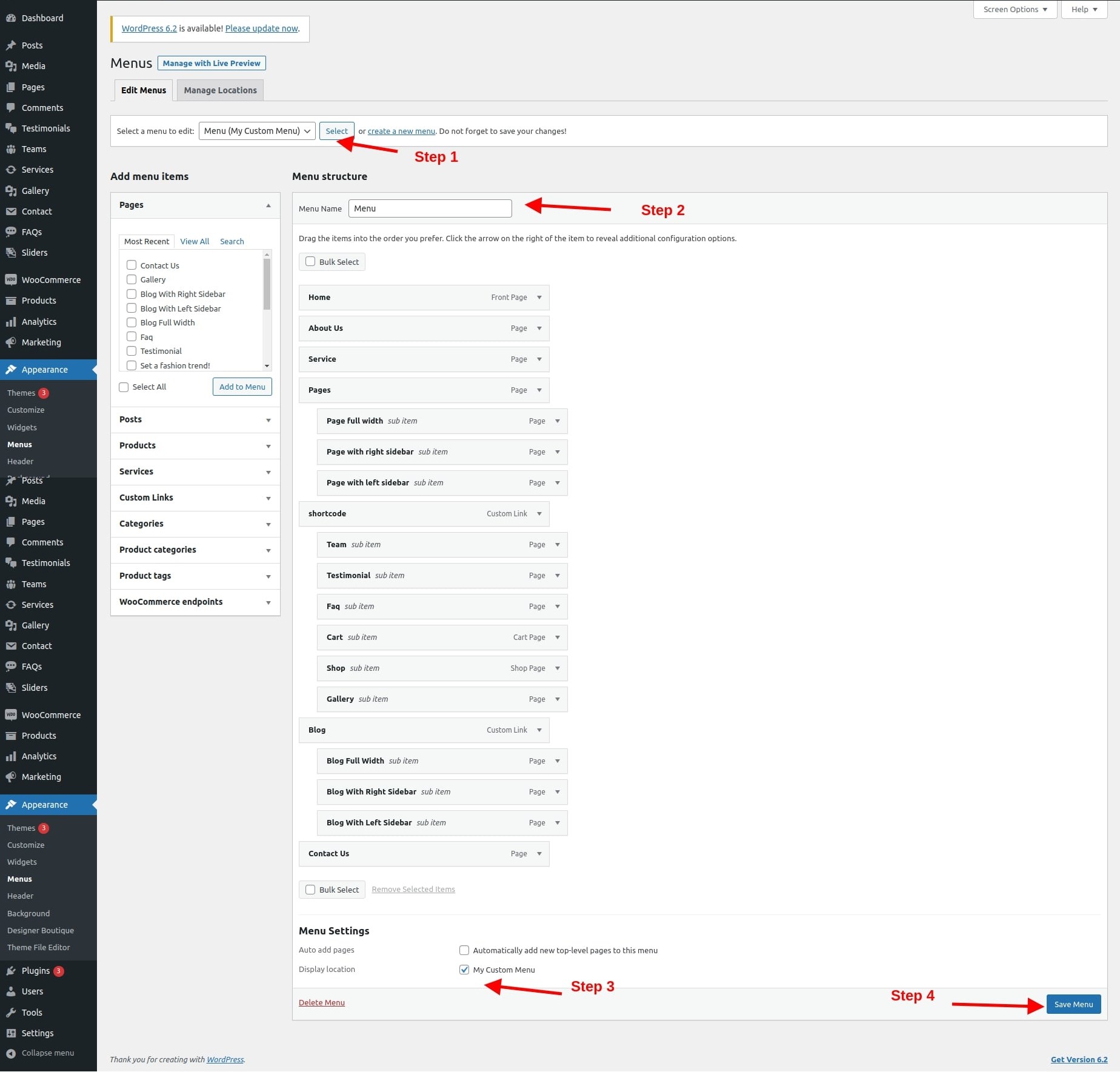Click the triangle icon on Service menu item
1120x1072 pixels.
[539, 359]
